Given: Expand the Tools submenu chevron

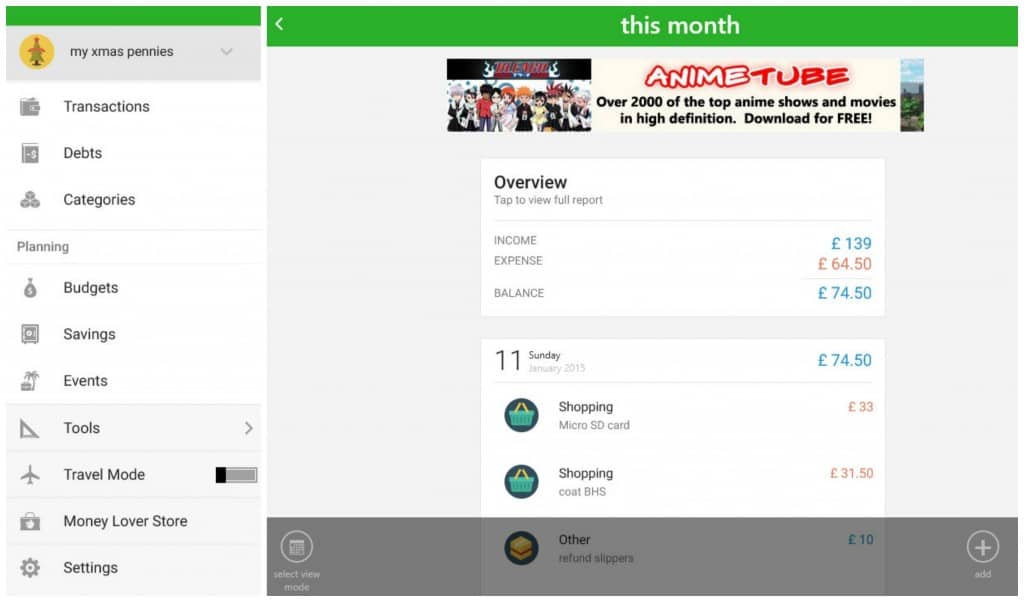Looking at the screenshot, I should 249,428.
